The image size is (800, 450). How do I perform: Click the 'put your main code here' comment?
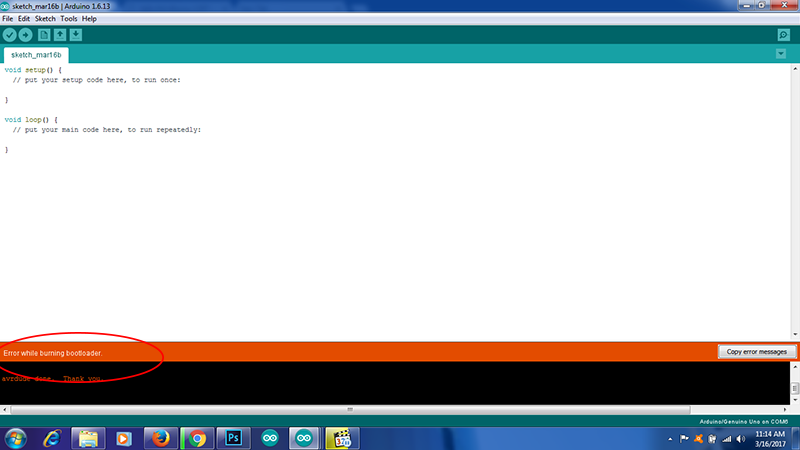pos(107,130)
